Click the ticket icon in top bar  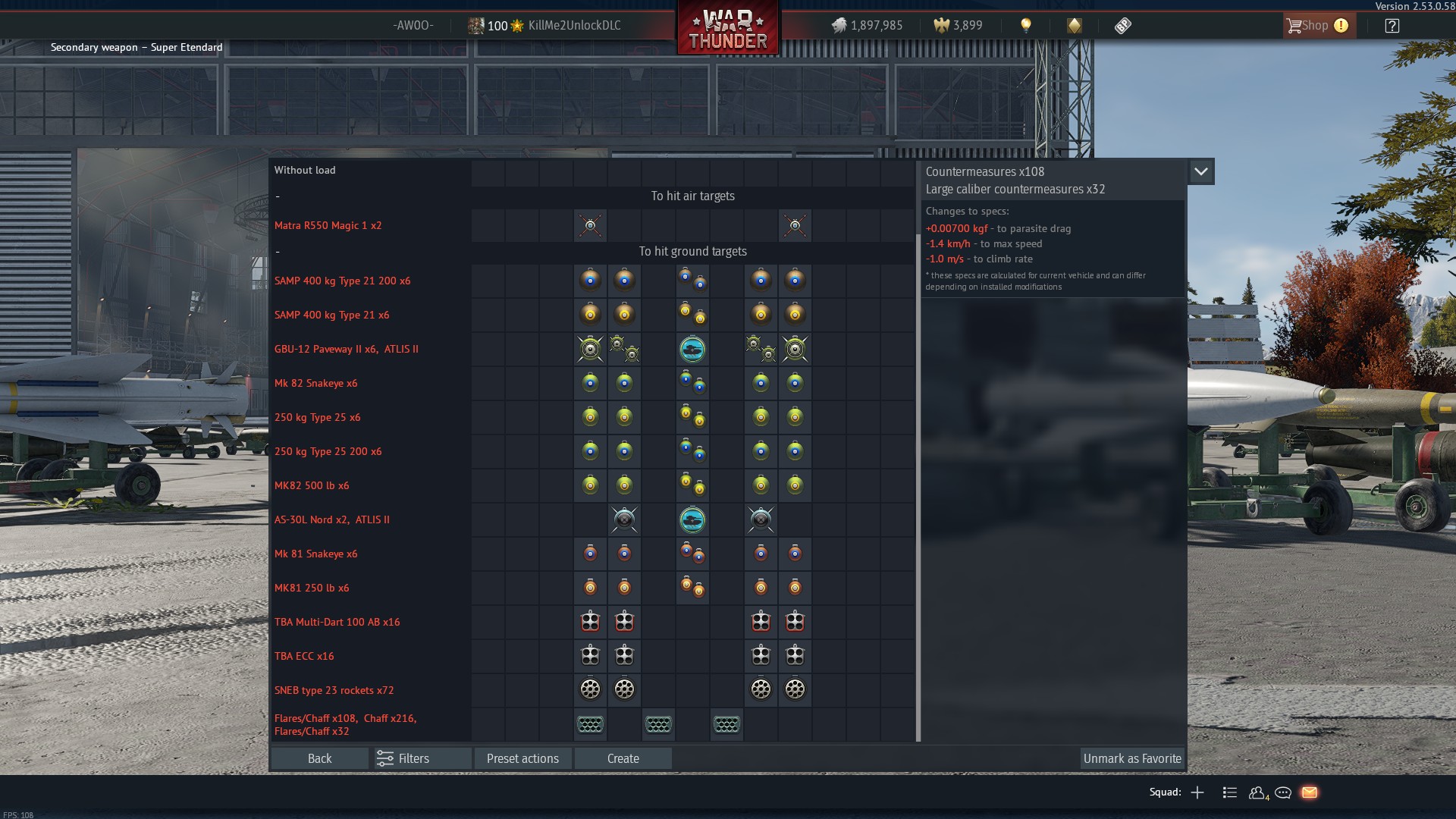[x=1122, y=26]
